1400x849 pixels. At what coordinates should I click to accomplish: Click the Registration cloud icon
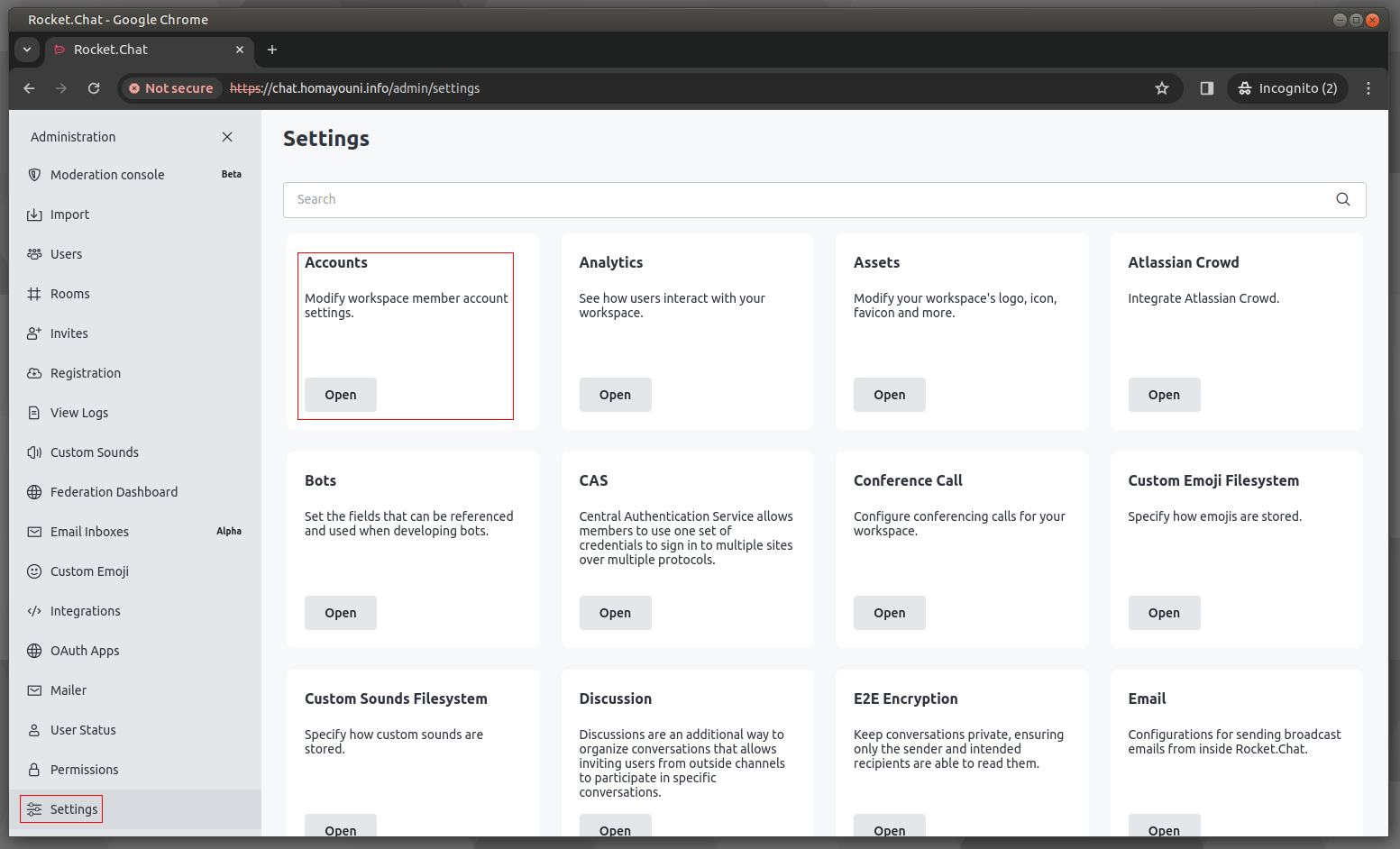[x=34, y=373]
